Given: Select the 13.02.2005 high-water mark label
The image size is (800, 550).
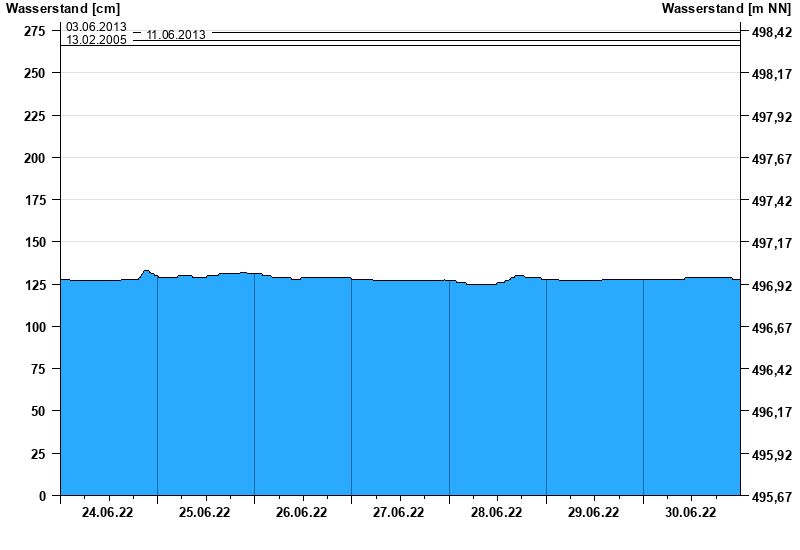Looking at the screenshot, I should tap(96, 41).
